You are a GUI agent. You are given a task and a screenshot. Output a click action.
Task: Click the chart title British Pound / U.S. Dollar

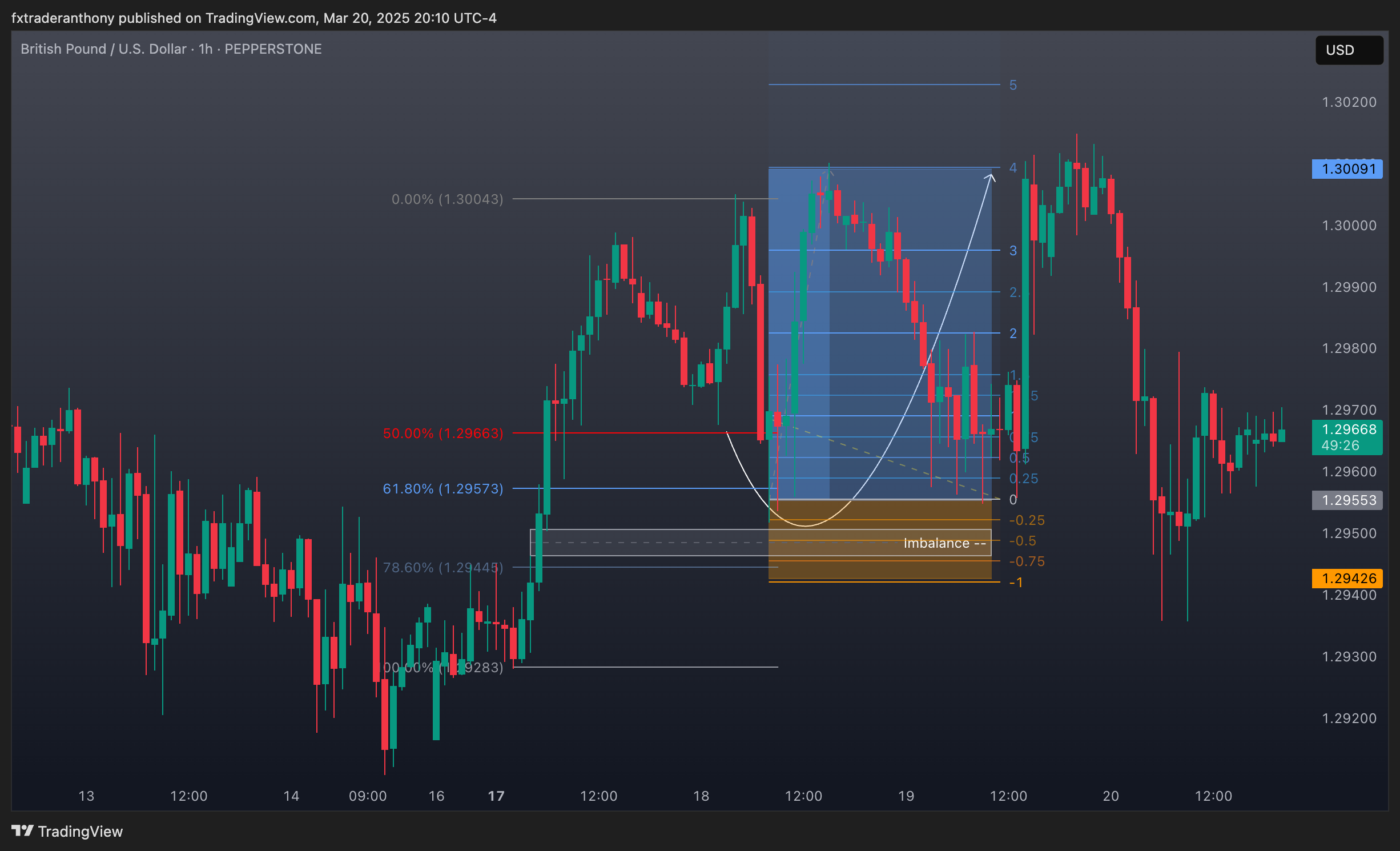click(103, 49)
